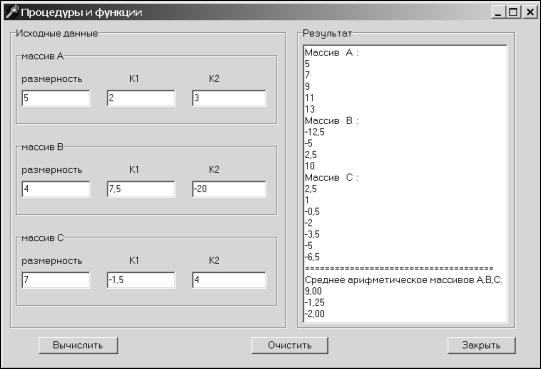Screen dimensions: 541x369
Task: Click 'Среднее арифметическое массивов A,B,C:' line
Action: coord(403,280)
